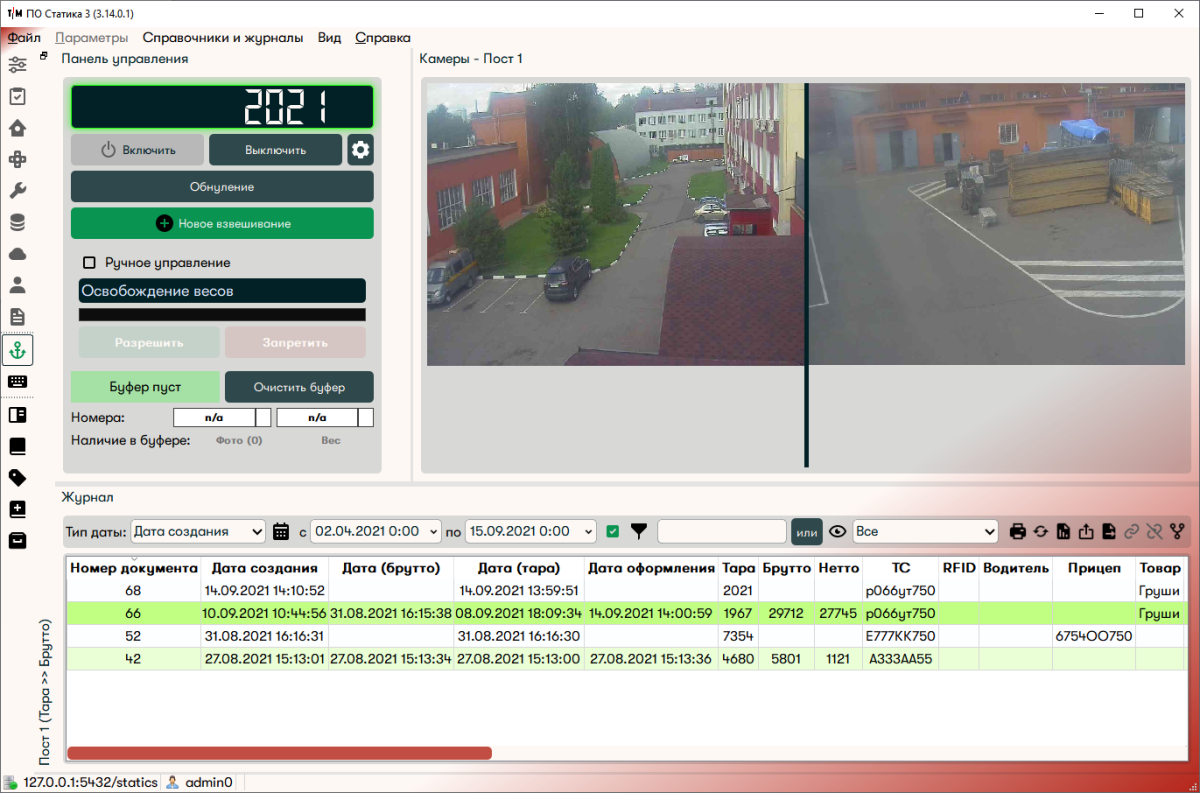Open the user person sidebar icon

click(x=17, y=285)
